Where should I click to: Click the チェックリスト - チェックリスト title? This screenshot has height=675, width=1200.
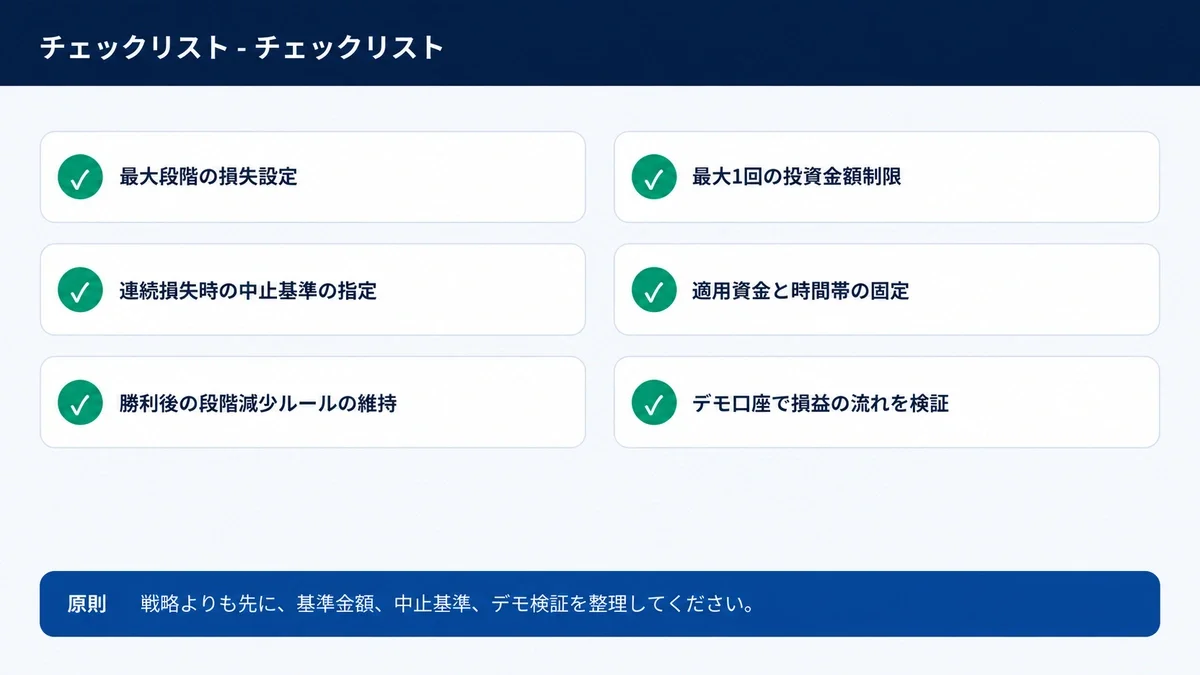(x=242, y=47)
